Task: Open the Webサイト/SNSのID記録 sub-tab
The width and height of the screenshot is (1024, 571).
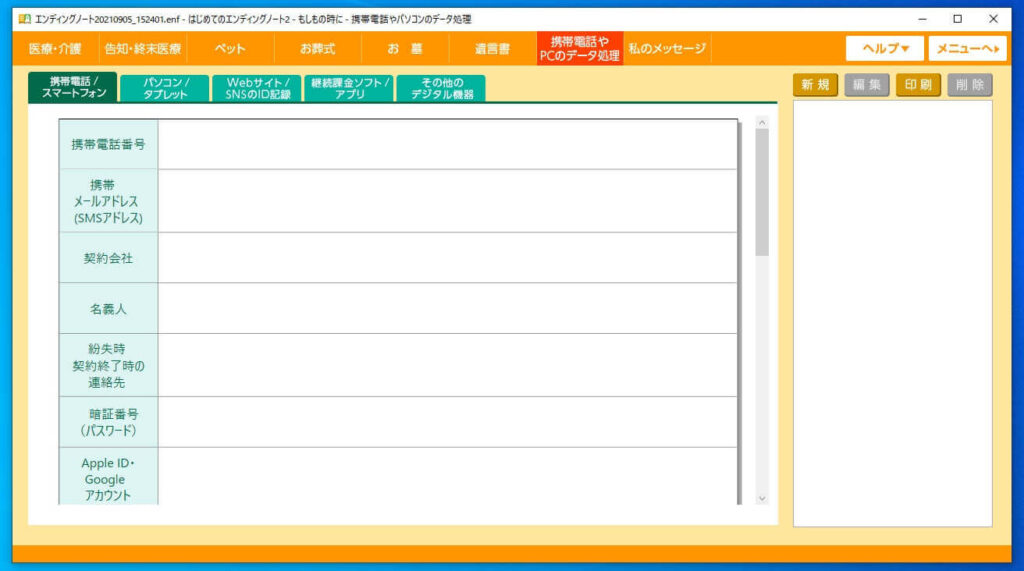Action: pos(257,88)
